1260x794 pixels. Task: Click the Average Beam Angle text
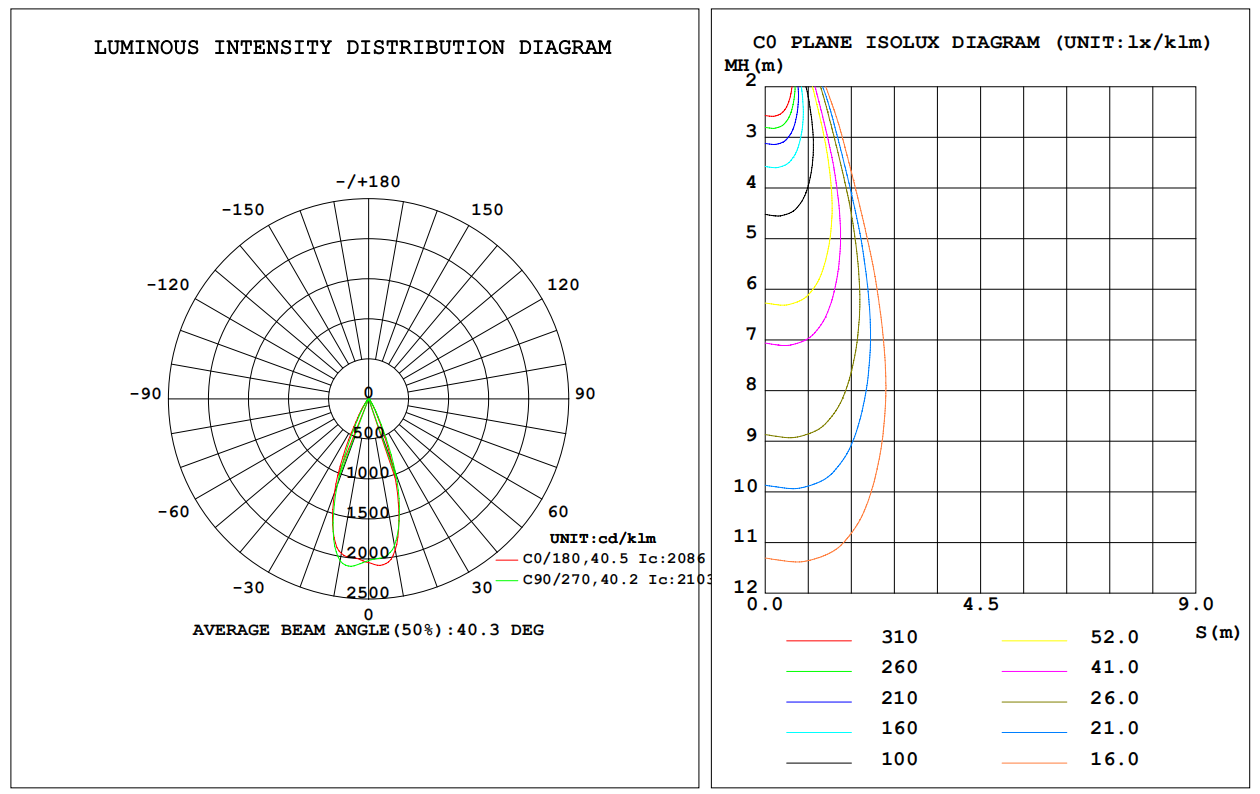click(368, 630)
